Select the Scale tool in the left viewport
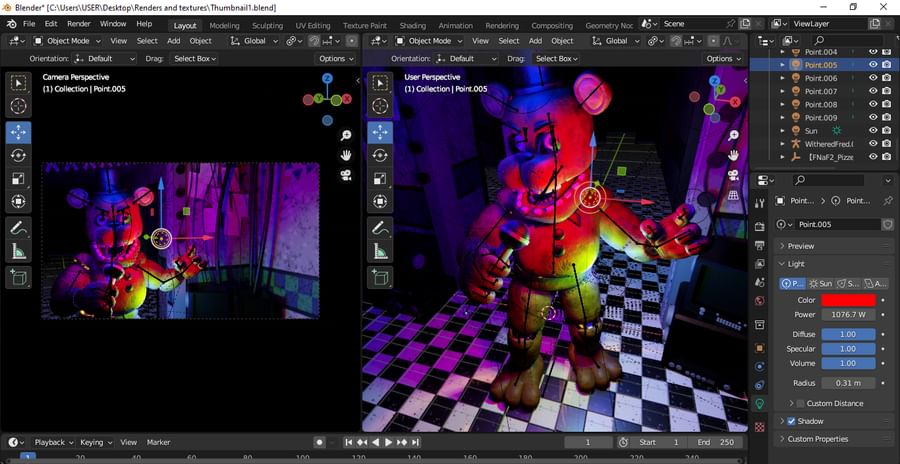 click(x=18, y=179)
